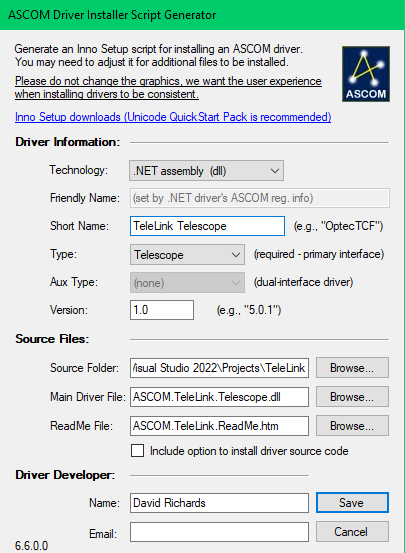Enable option to install driver source code
The width and height of the screenshot is (405, 553).
point(138,451)
